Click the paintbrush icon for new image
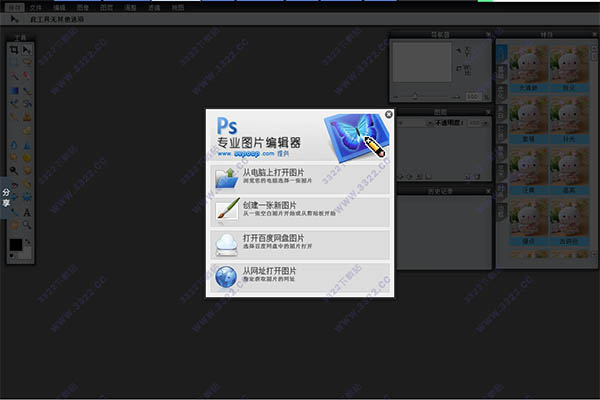The image size is (600, 400). (x=227, y=210)
